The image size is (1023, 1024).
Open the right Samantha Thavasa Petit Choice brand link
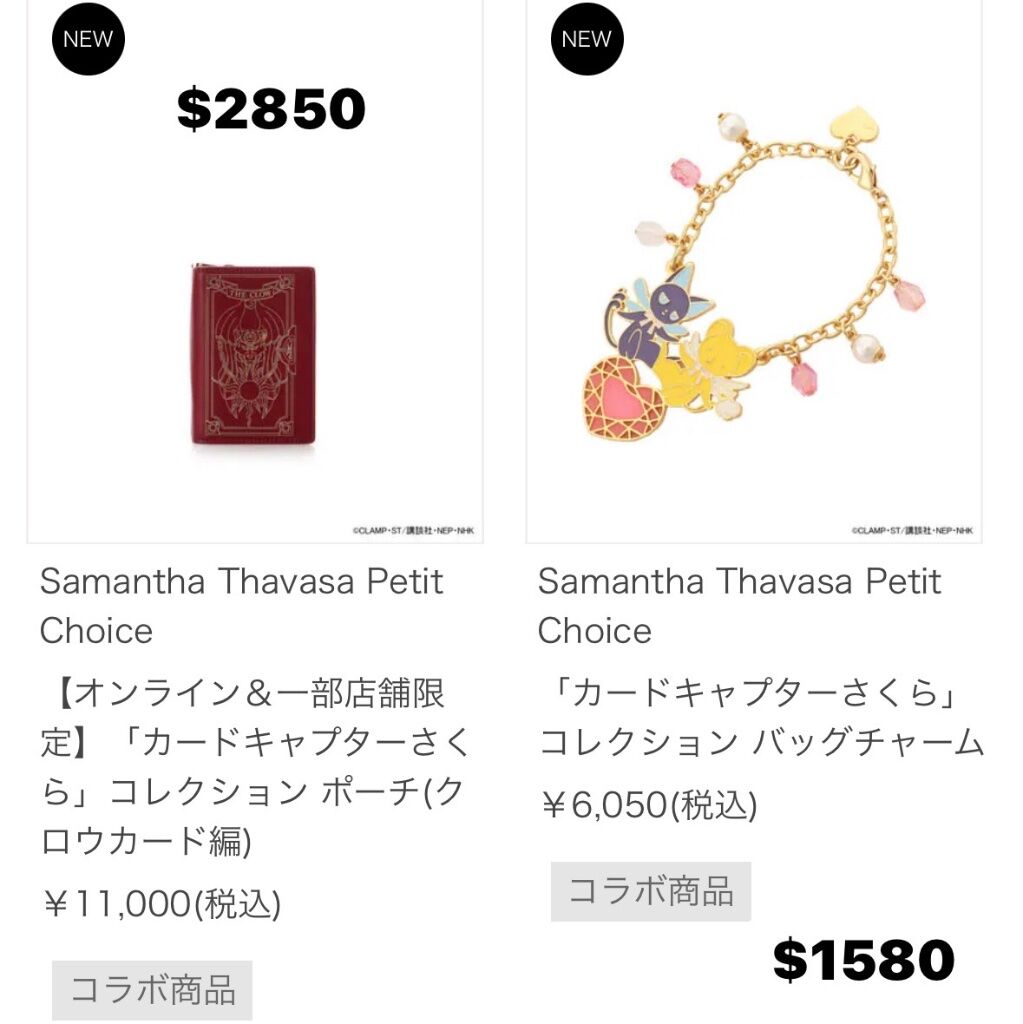pos(739,605)
